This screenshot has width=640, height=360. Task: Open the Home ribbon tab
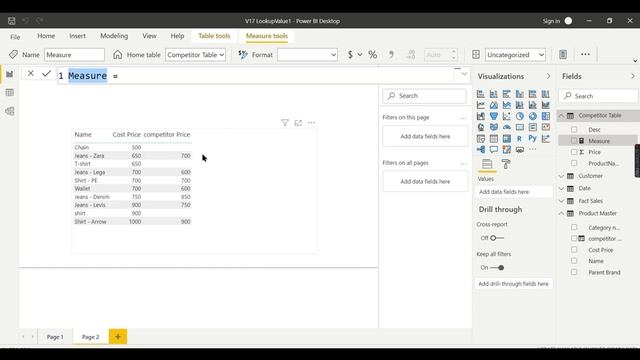(x=46, y=36)
